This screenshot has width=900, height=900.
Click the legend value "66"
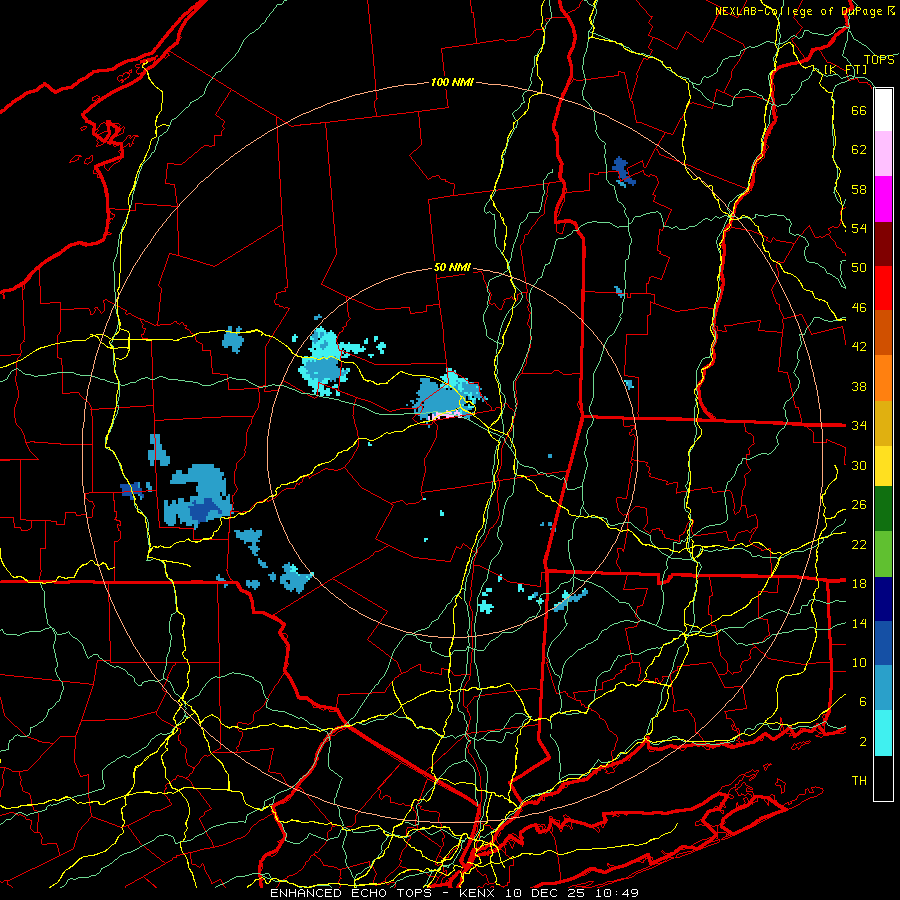click(859, 110)
